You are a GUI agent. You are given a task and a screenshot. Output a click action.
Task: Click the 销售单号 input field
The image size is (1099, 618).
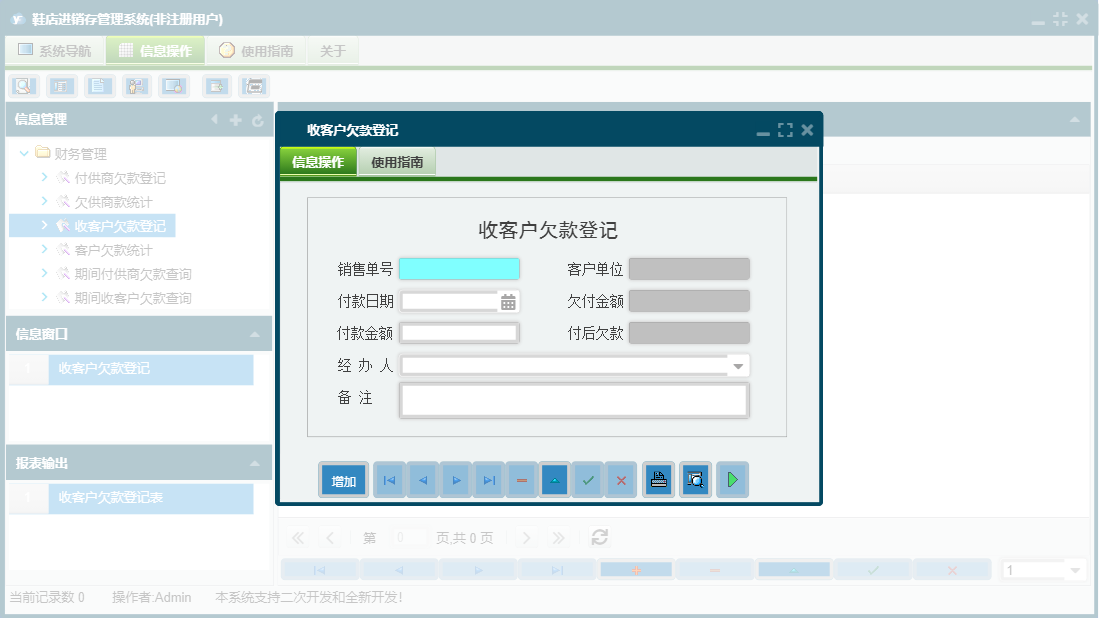point(459,268)
